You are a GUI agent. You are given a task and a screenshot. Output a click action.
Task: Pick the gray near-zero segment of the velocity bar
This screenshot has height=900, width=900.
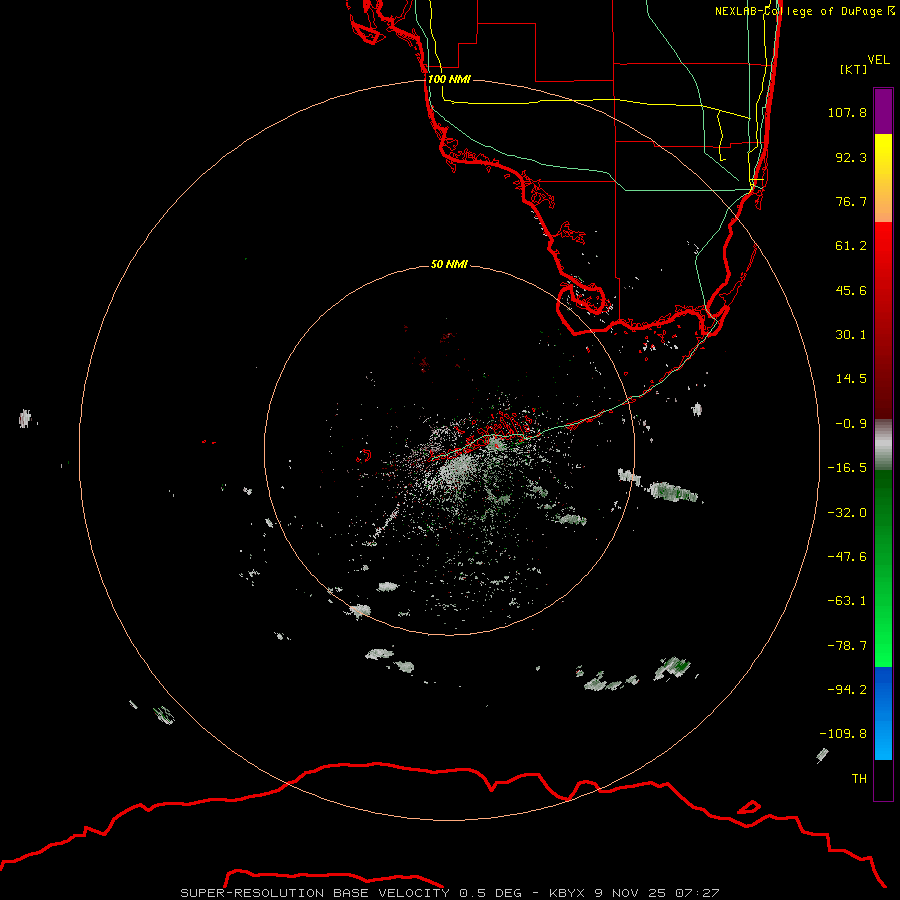click(883, 445)
